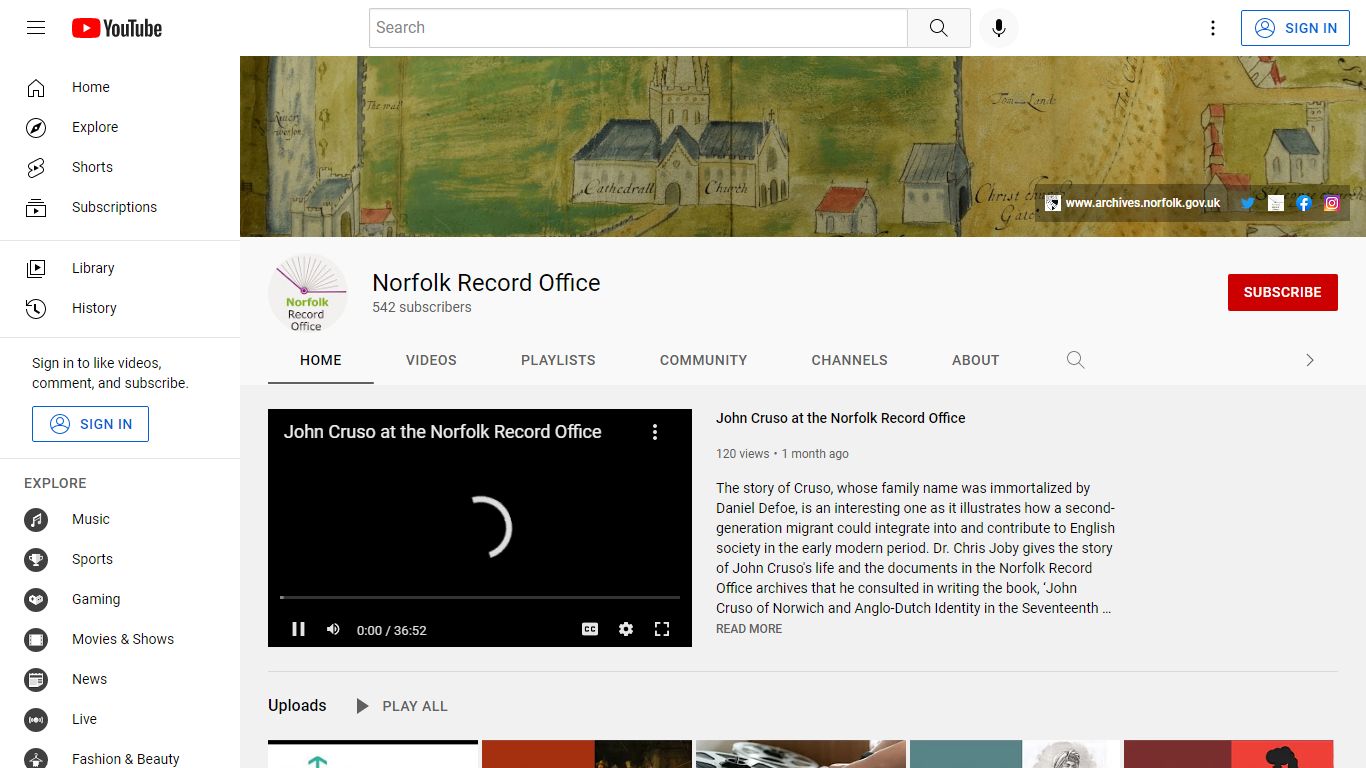This screenshot has width=1366, height=768.
Task: Open Explore in the sidebar
Action: (x=120, y=127)
